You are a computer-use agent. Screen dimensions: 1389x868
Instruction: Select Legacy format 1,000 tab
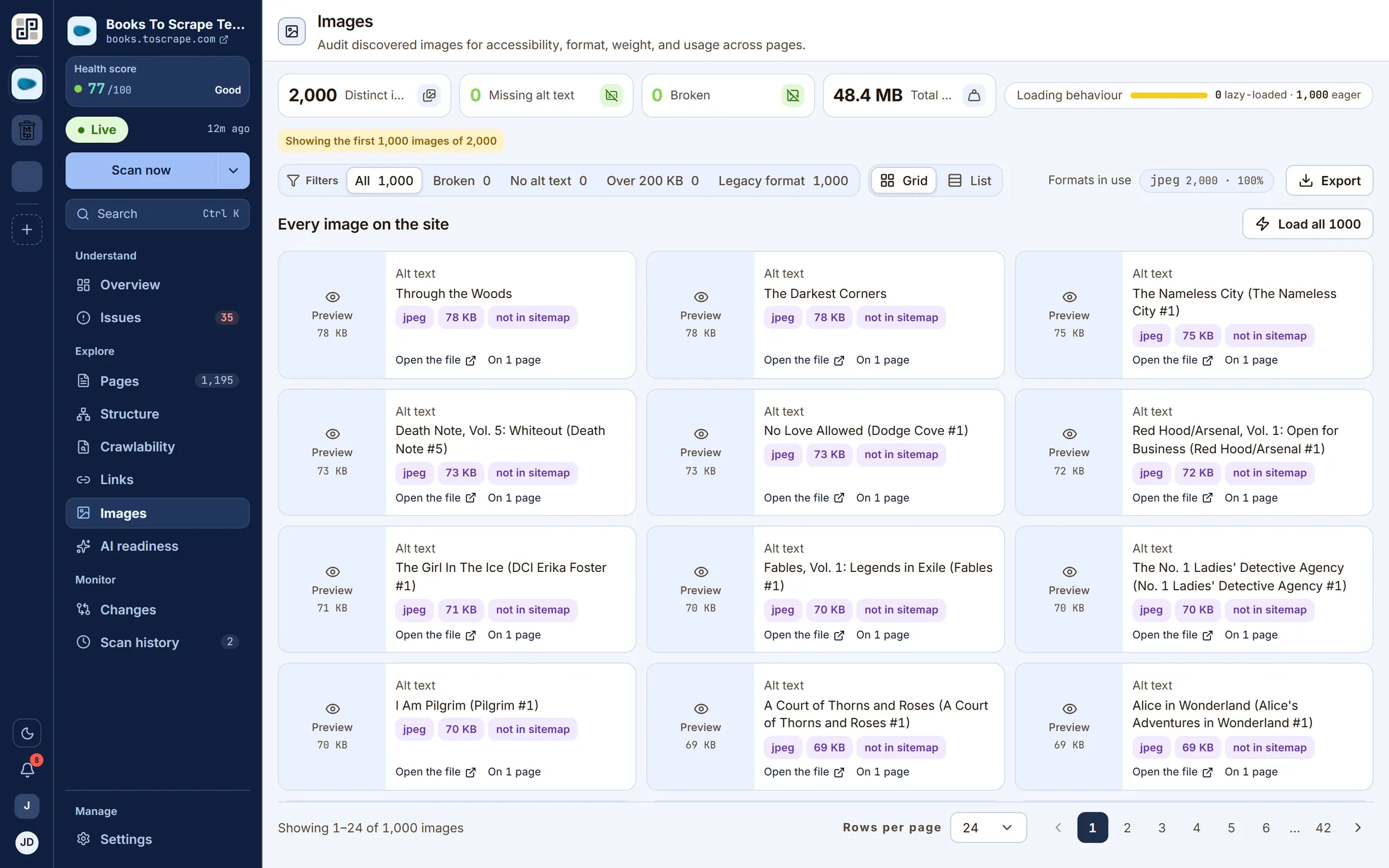coord(783,181)
